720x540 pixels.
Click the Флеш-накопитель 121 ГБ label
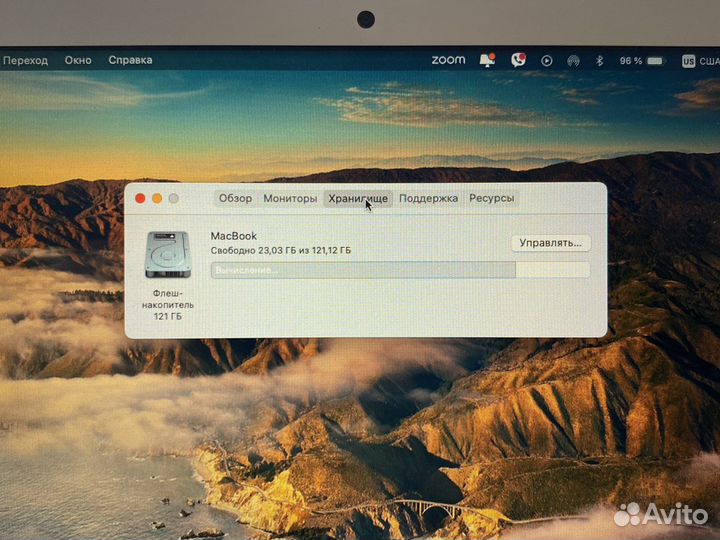pyautogui.click(x=168, y=304)
